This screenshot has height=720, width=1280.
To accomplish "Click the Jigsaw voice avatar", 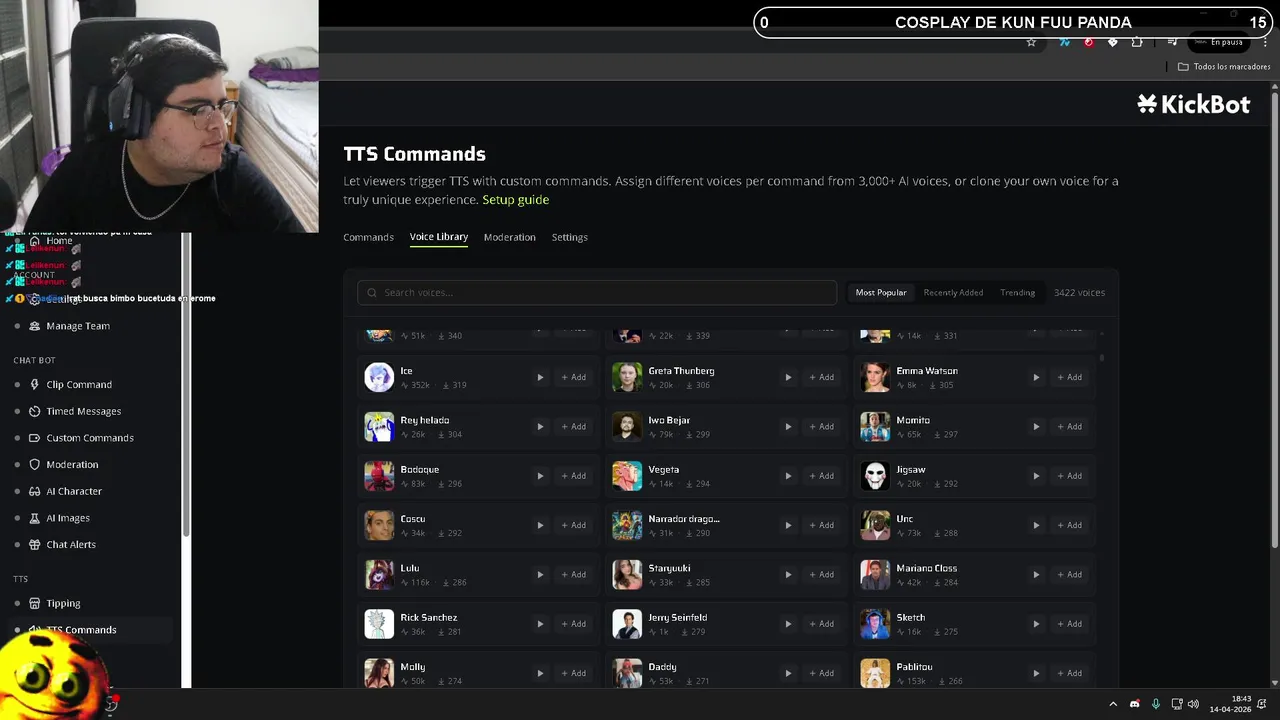I will [x=875, y=476].
